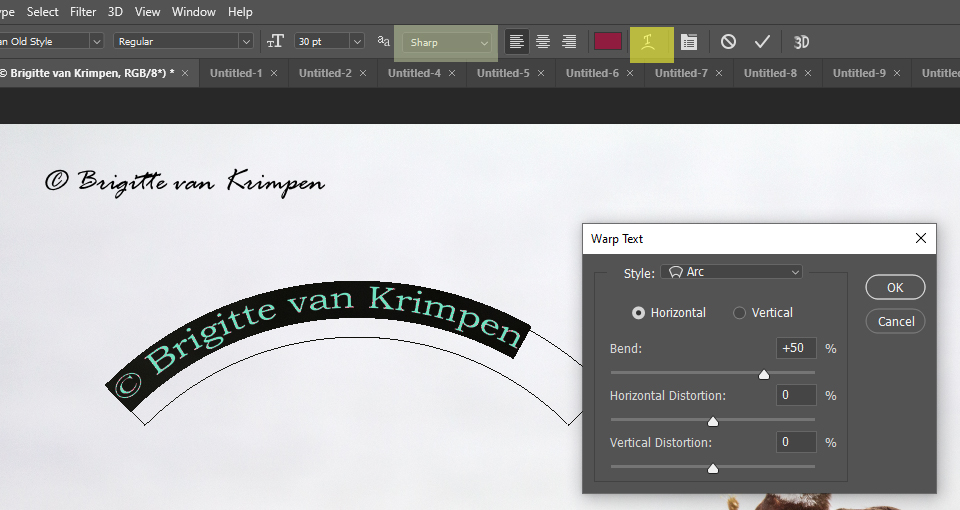Commit current edits with the checkmark icon

click(762, 42)
